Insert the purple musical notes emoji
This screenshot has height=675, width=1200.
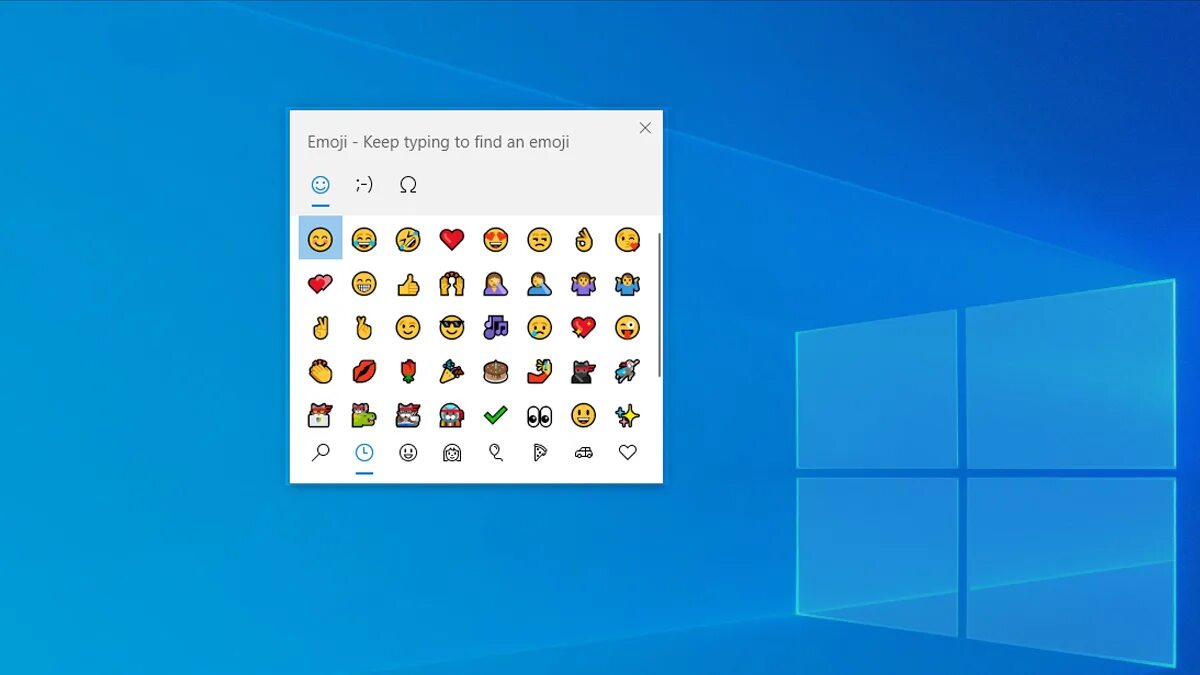pyautogui.click(x=495, y=327)
